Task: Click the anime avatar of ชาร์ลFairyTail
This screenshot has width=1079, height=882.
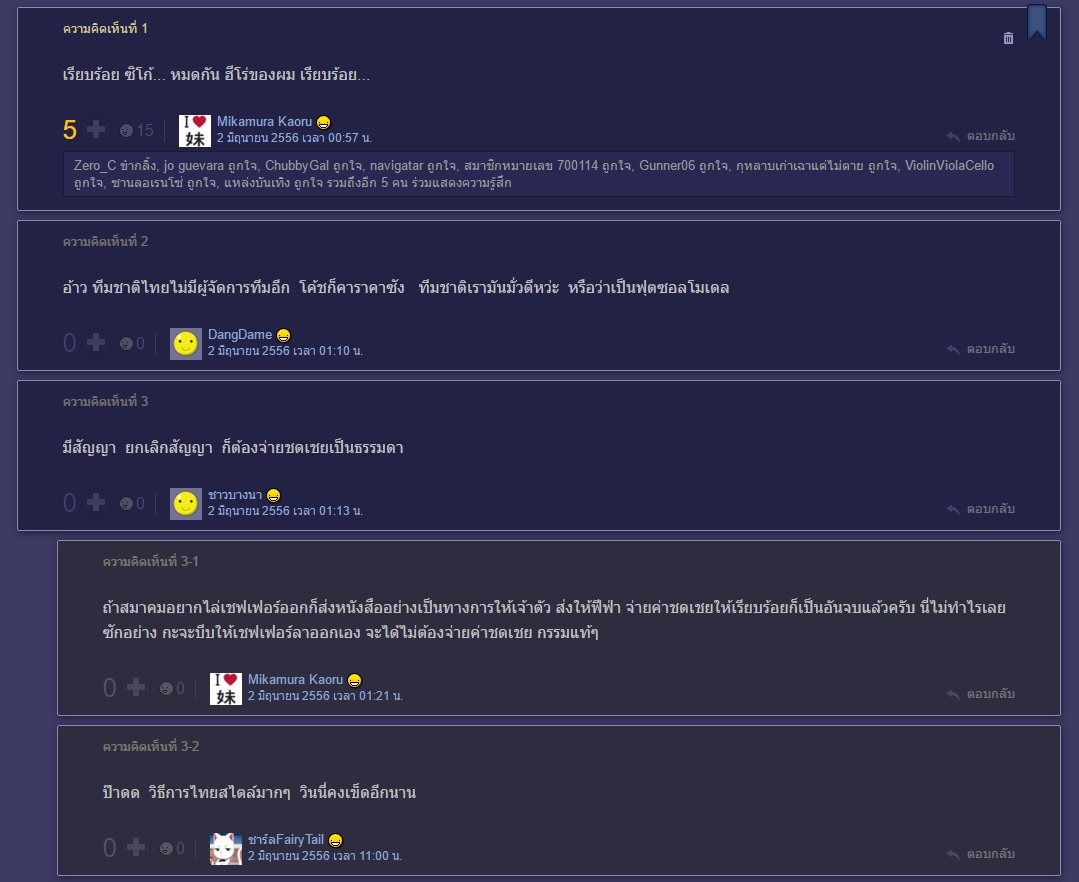Action: click(x=226, y=848)
